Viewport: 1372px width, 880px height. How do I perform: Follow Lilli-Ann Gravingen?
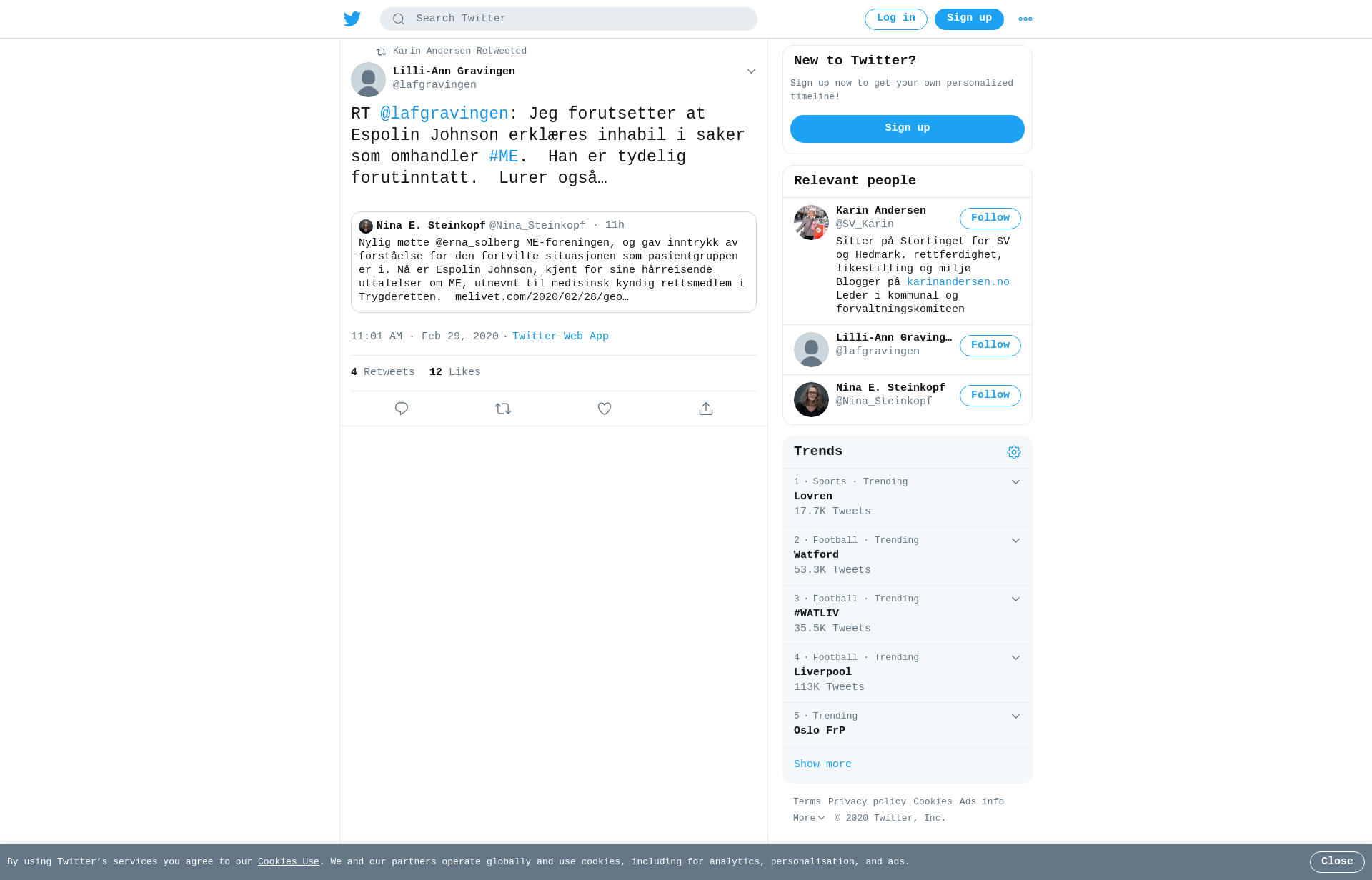(990, 346)
